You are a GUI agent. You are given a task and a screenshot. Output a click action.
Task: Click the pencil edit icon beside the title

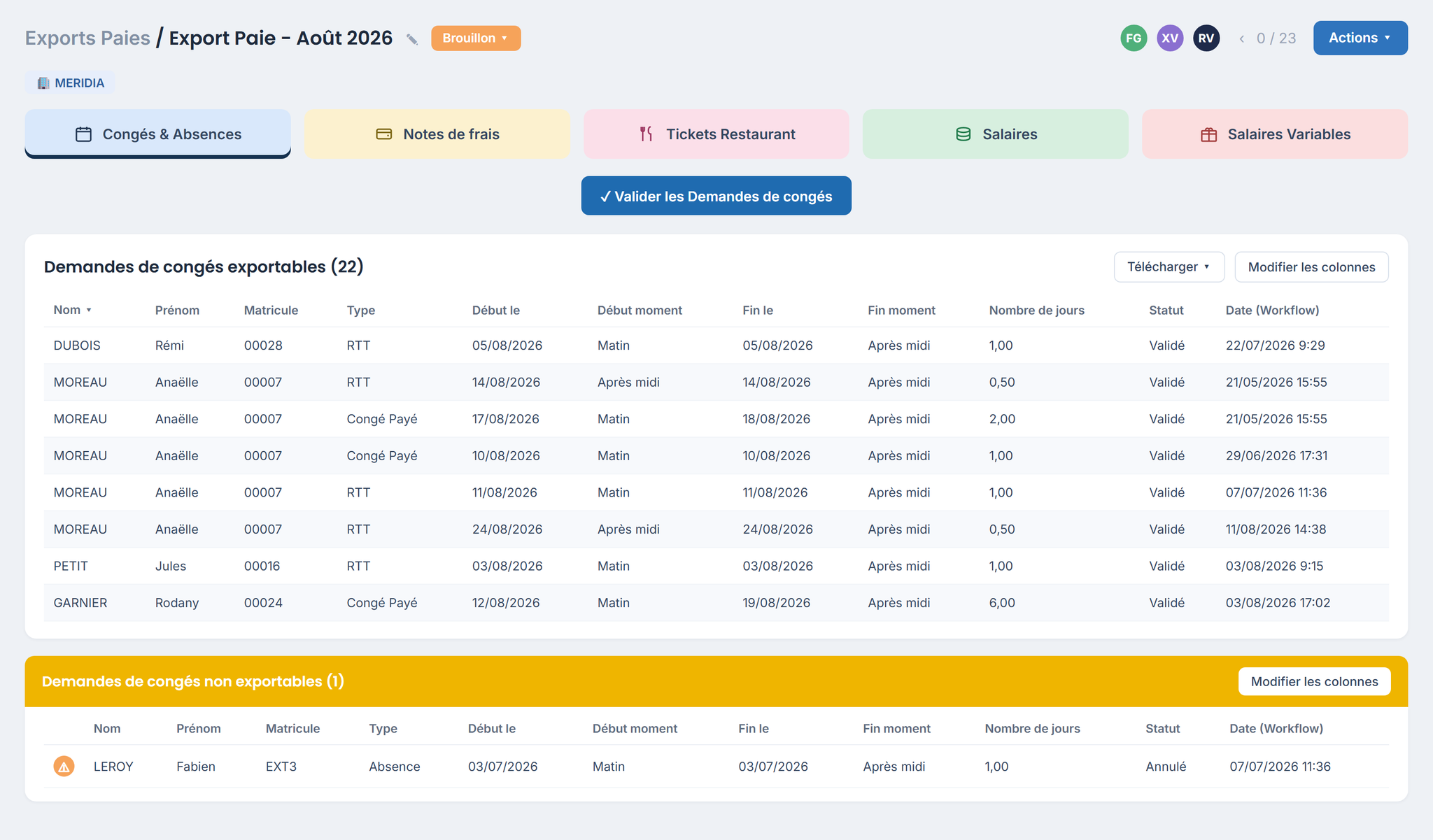pyautogui.click(x=412, y=39)
